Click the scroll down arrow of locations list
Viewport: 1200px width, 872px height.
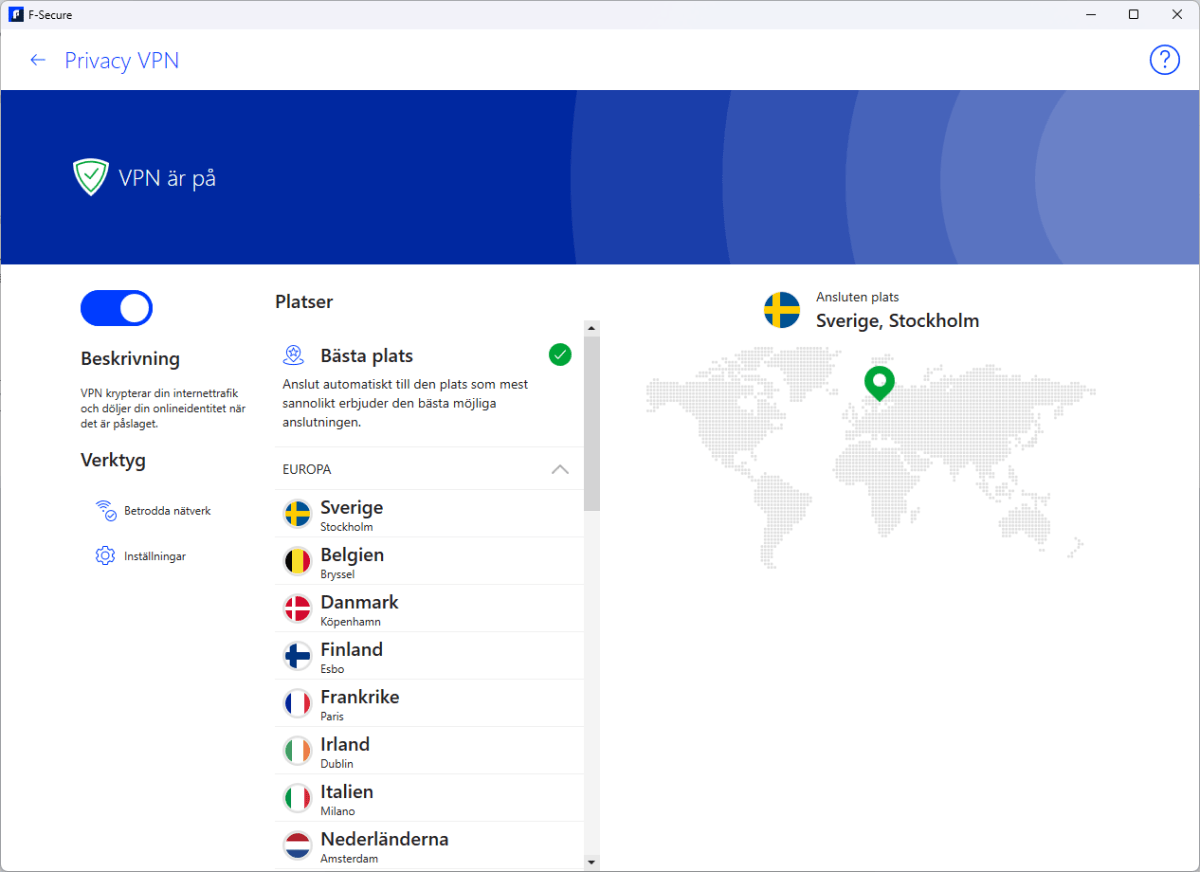pyautogui.click(x=591, y=862)
